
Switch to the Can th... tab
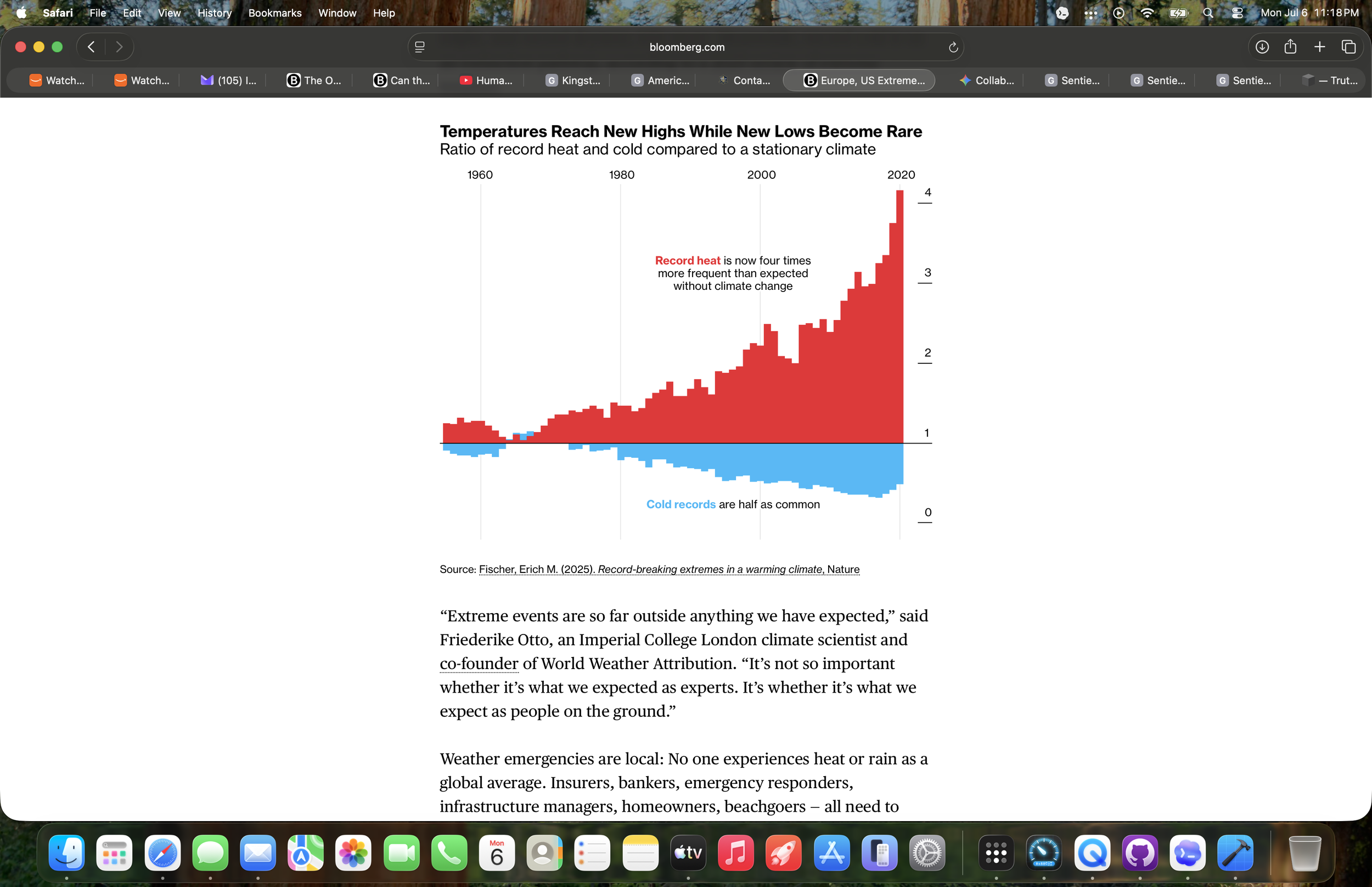click(x=401, y=81)
